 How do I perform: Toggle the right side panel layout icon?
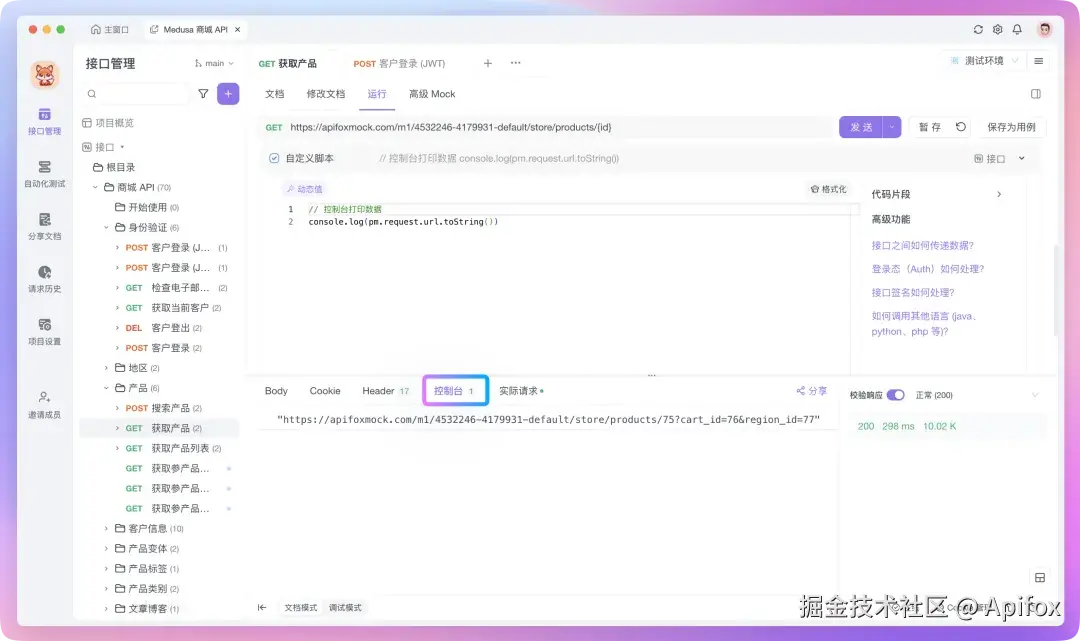(x=1035, y=94)
